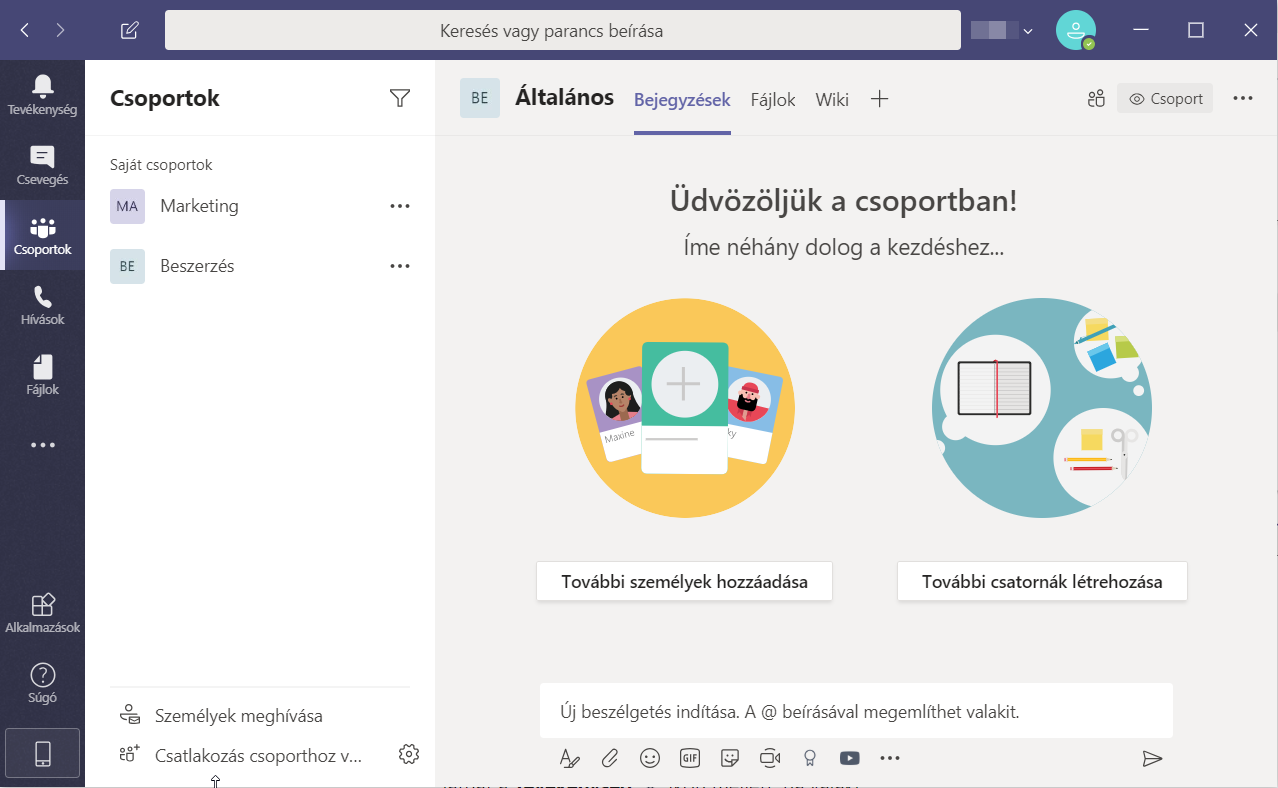Click the new message compose icon

pos(129,31)
